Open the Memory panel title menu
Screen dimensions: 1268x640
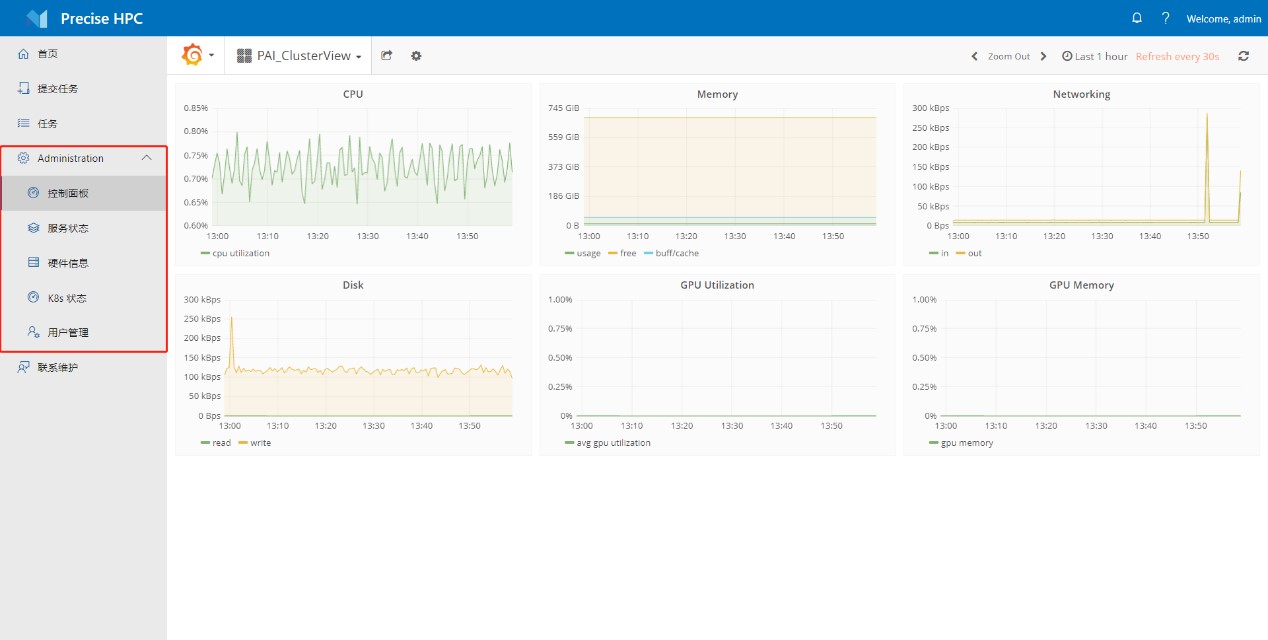click(717, 94)
